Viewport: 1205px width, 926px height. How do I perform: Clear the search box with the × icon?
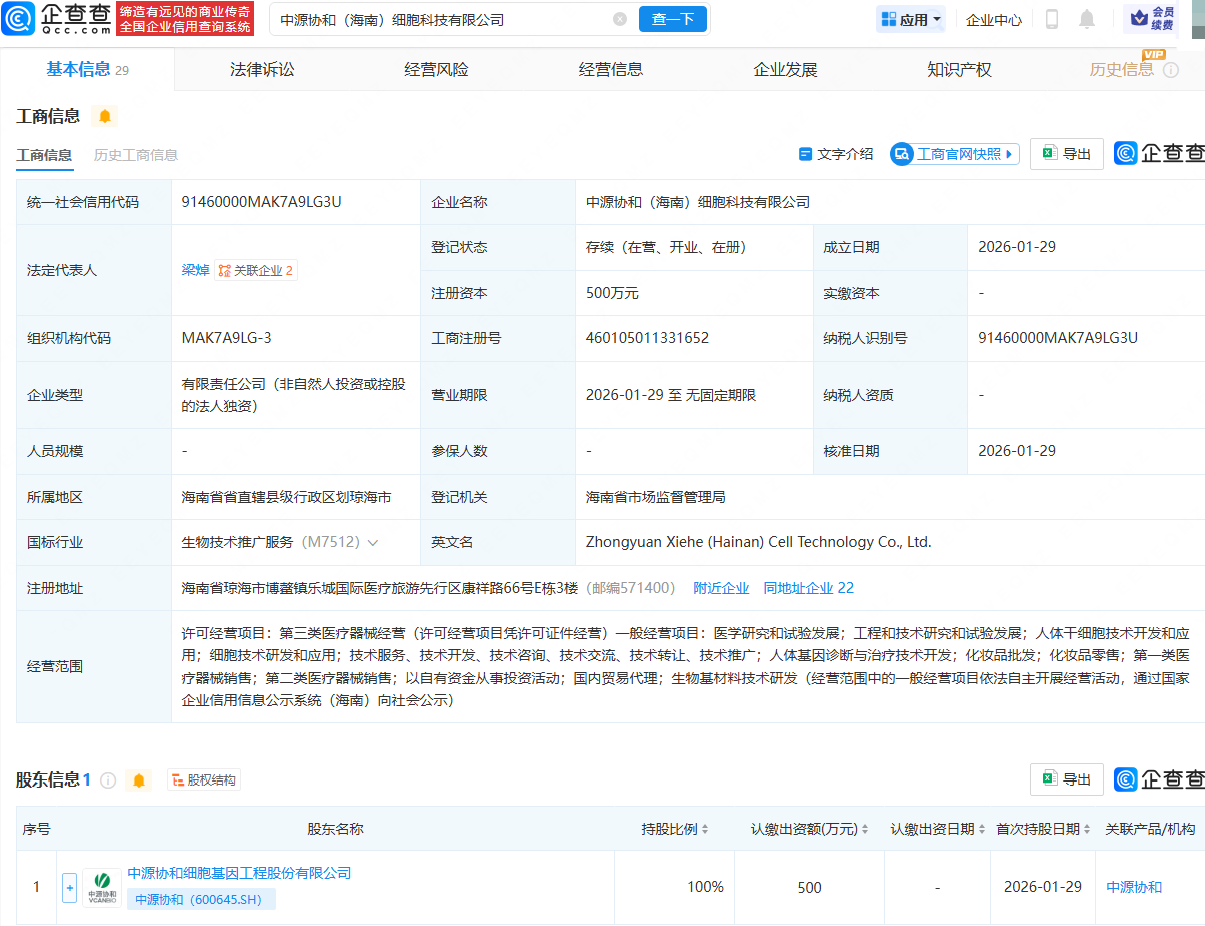[x=620, y=19]
